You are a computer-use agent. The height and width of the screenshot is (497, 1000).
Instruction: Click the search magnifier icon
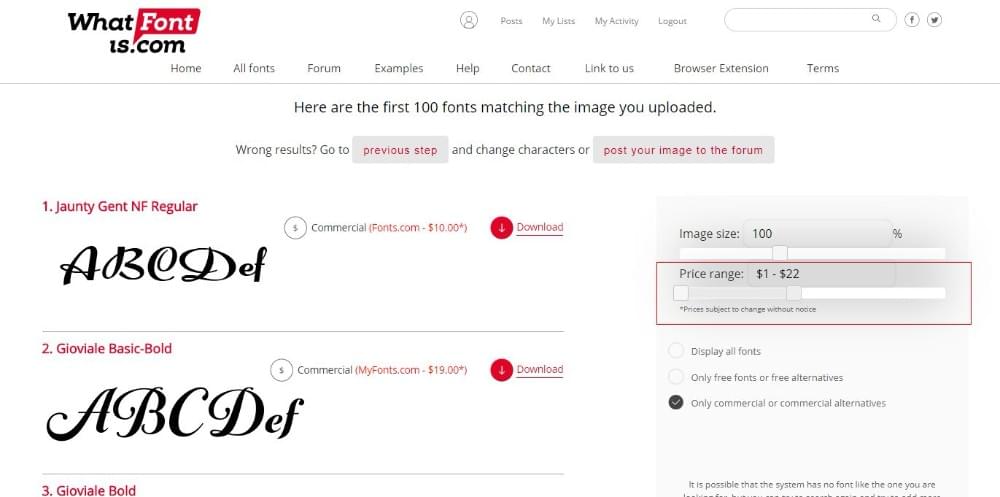point(877,19)
